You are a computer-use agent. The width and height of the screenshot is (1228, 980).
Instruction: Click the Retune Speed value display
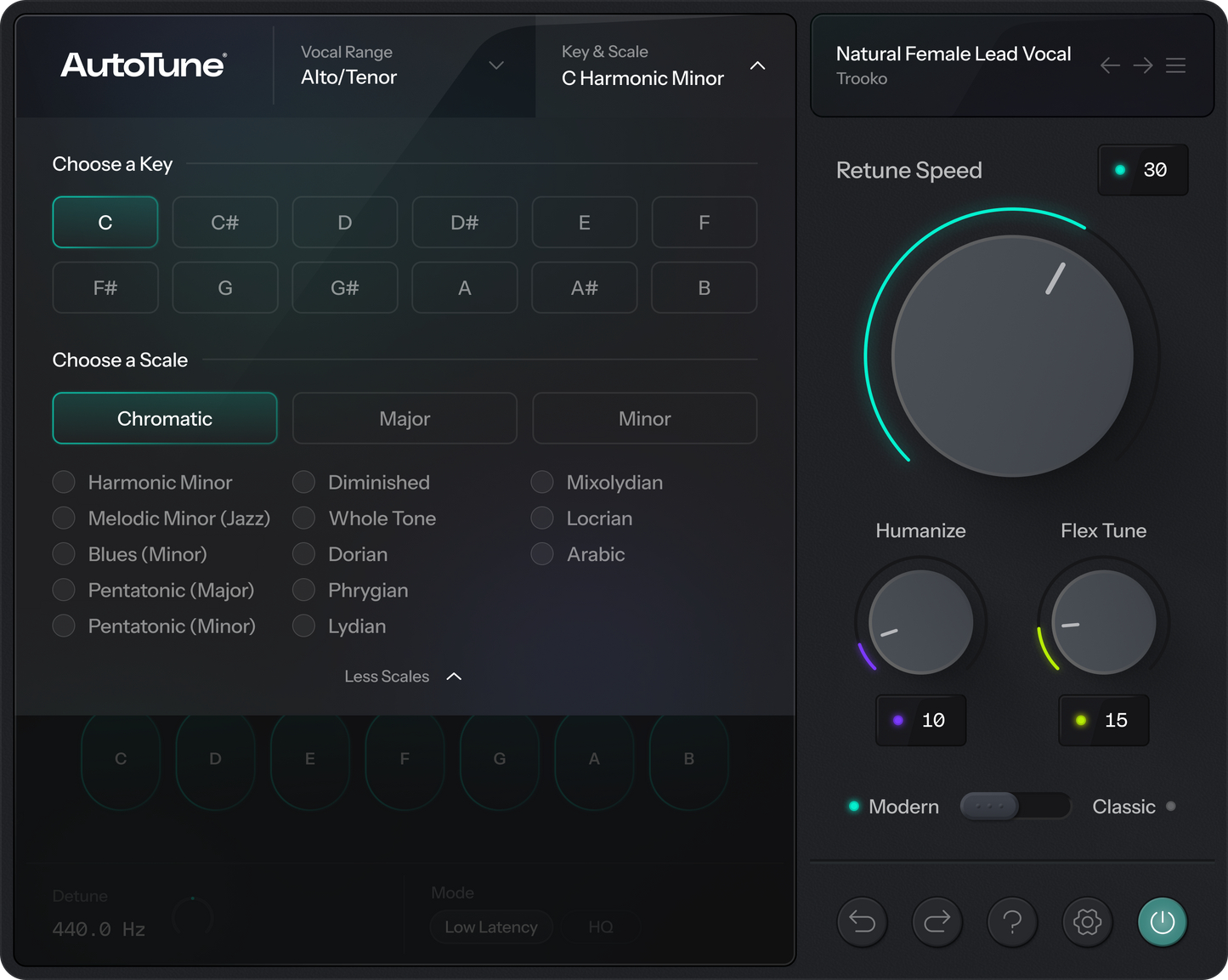pyautogui.click(x=1142, y=170)
